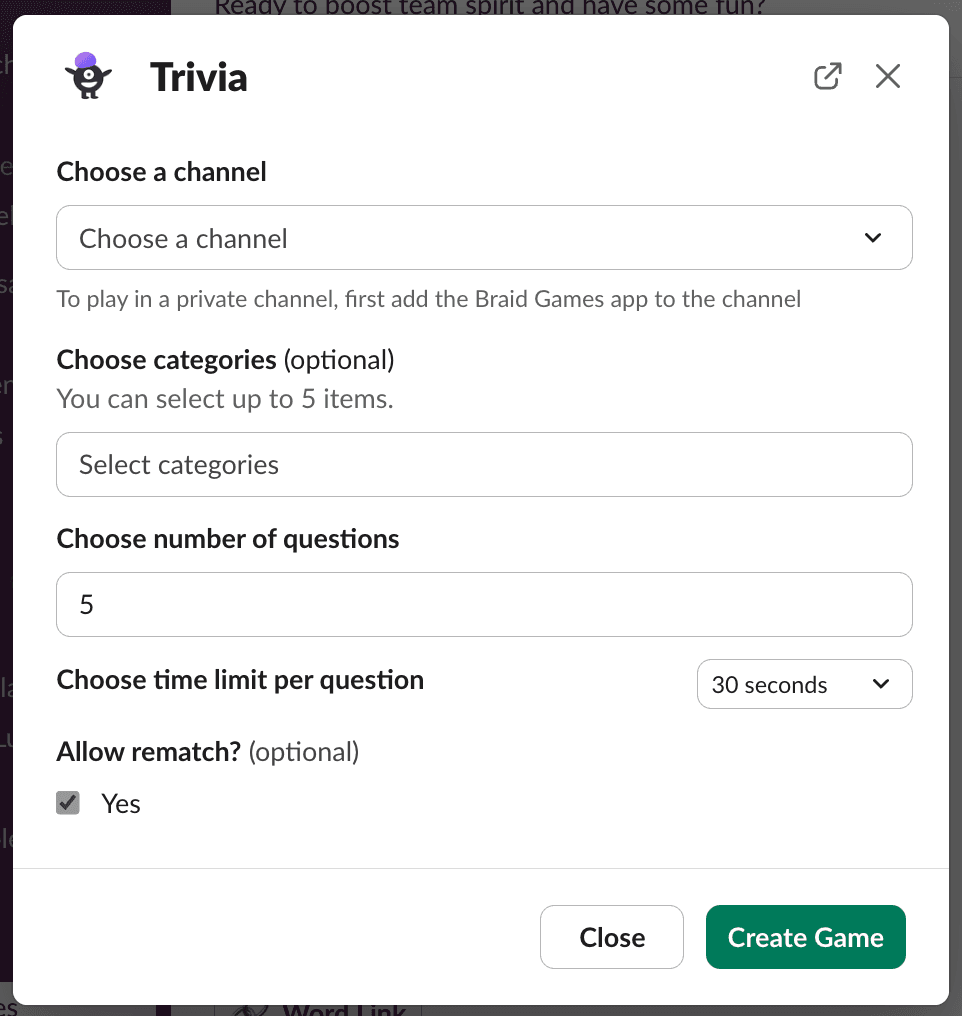Screen dimensions: 962x1016
Task: Click the chevron arrow in channel selector
Action: point(873,238)
